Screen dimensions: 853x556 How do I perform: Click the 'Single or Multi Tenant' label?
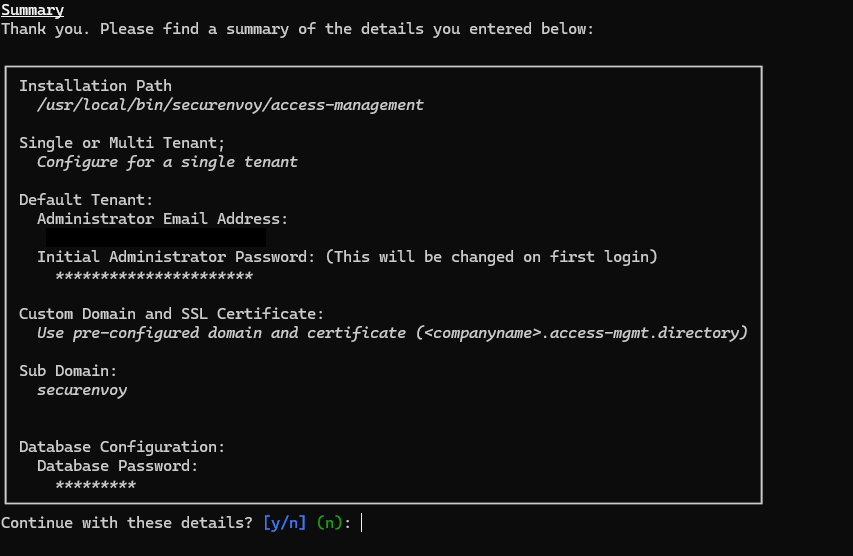point(122,143)
